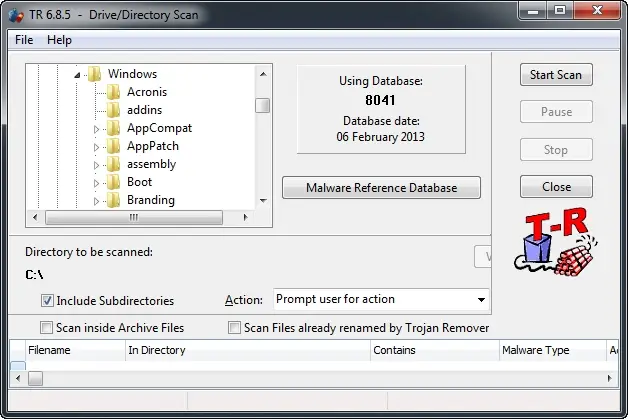The width and height of the screenshot is (628, 419).
Task: Select the addins tree item
Action: (x=144, y=110)
